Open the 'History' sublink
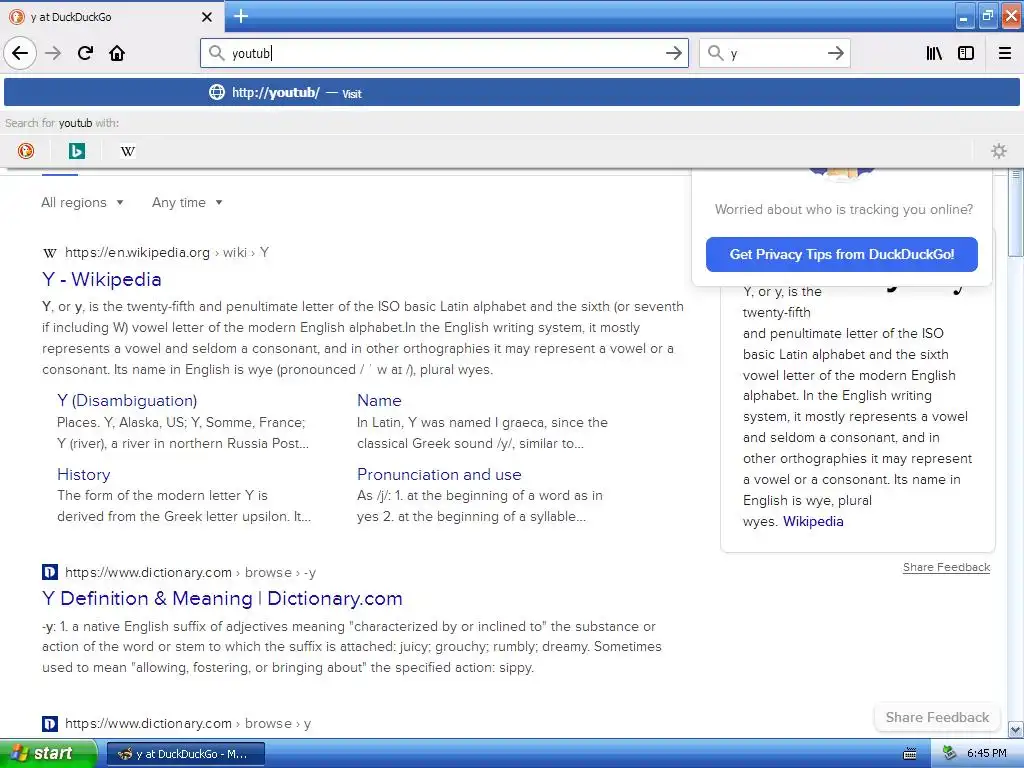 click(x=84, y=475)
